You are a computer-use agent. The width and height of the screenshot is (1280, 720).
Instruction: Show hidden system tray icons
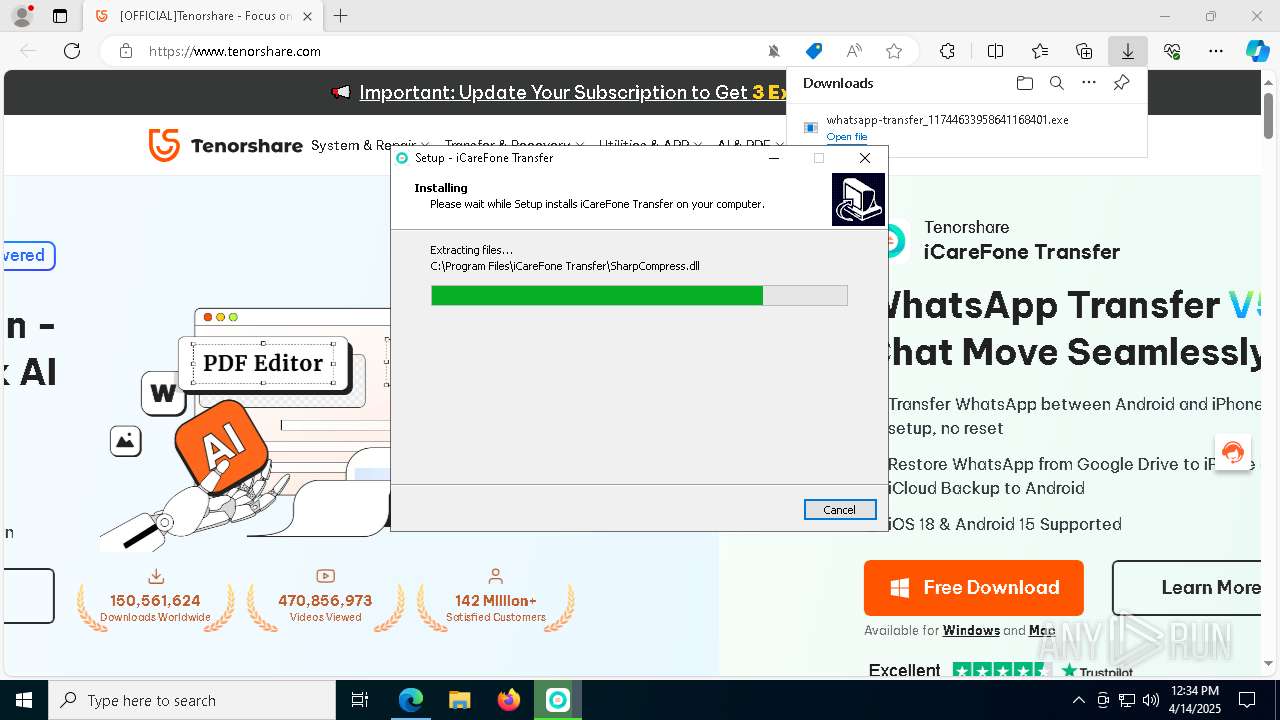[x=1078, y=700]
